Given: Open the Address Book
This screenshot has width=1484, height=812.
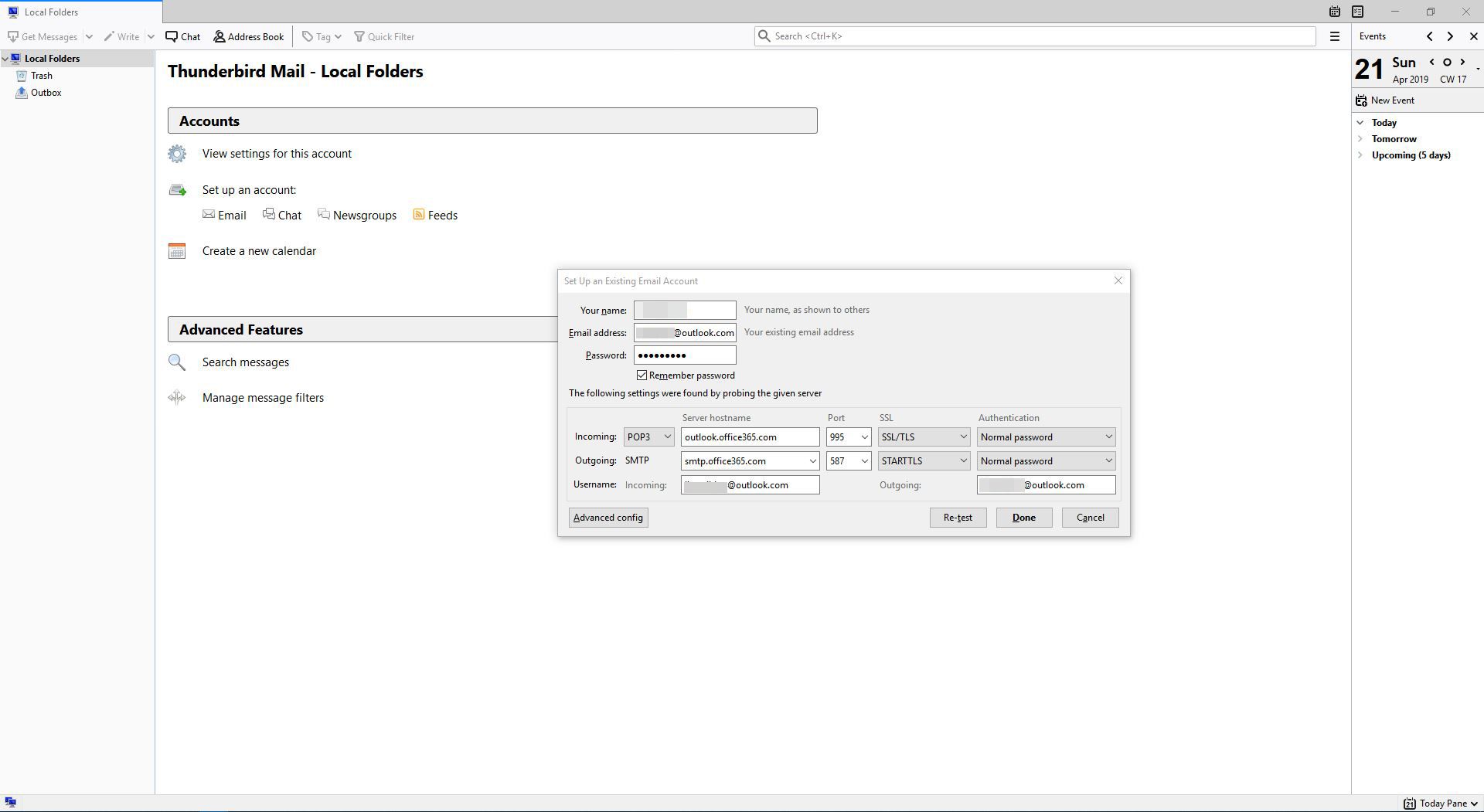Looking at the screenshot, I should [x=249, y=36].
